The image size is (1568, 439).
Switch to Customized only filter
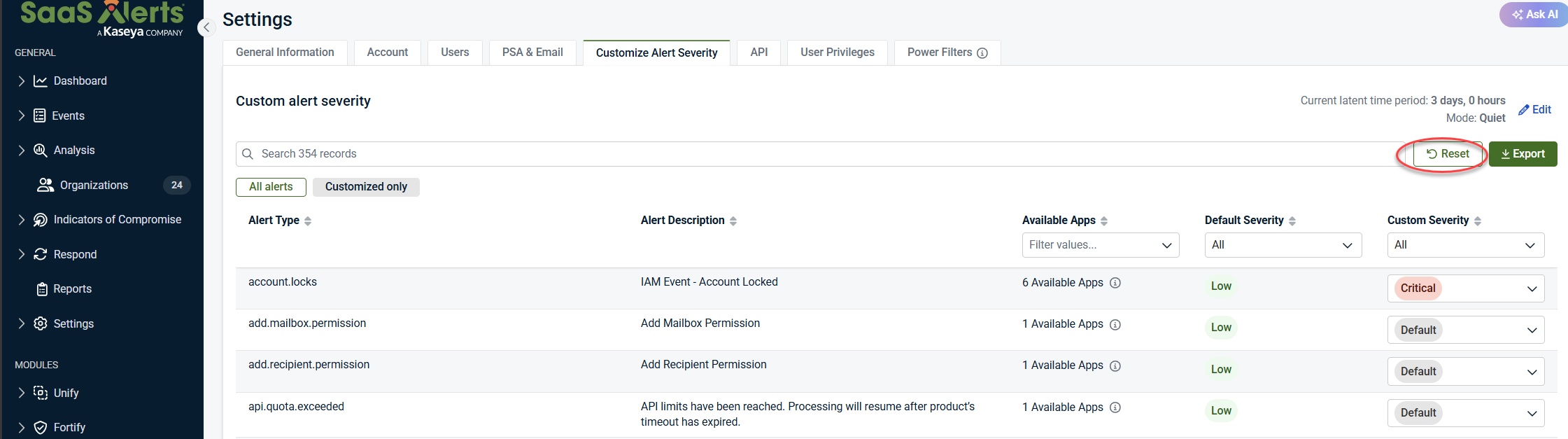pyautogui.click(x=366, y=187)
